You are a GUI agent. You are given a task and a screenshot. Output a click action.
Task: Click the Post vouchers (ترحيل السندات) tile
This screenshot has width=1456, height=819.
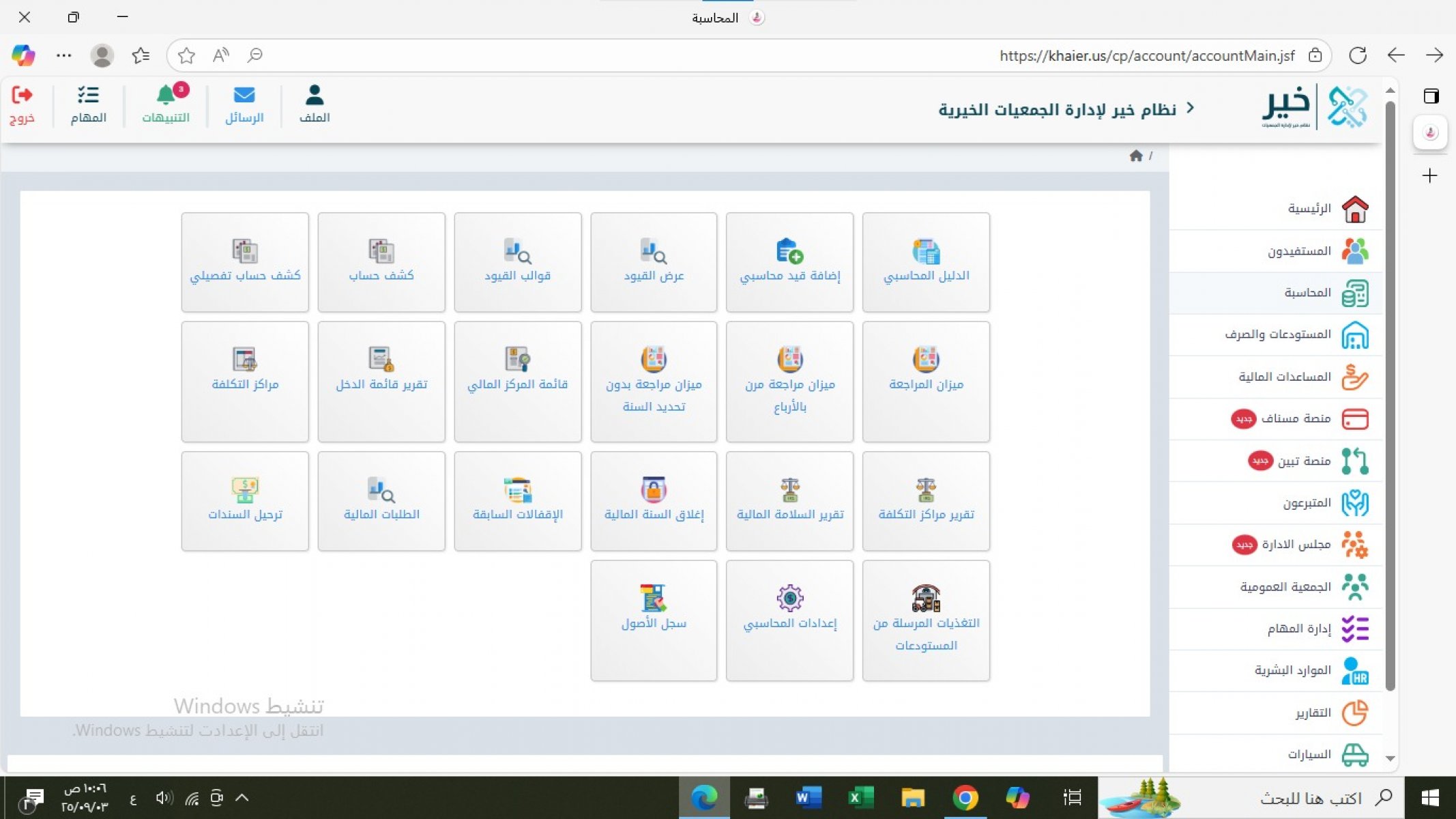pos(245,500)
